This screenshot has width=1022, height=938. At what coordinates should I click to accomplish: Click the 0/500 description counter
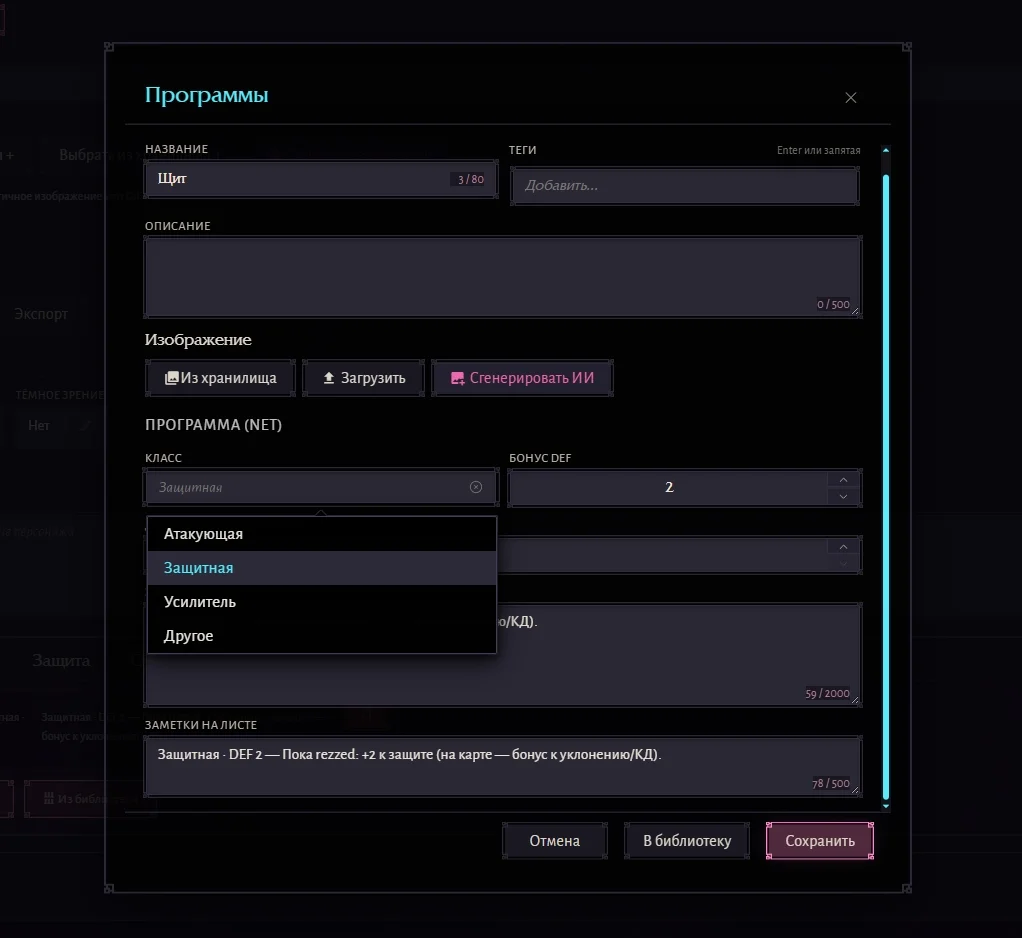(x=833, y=304)
